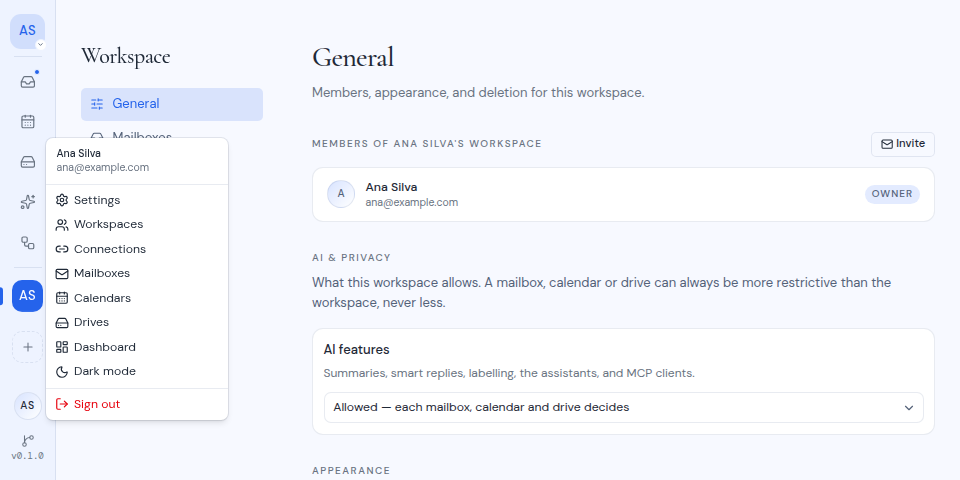Viewport: 960px width, 480px height.
Task: Open the workflow nodes icon in the sidebar
Action: coord(28,242)
